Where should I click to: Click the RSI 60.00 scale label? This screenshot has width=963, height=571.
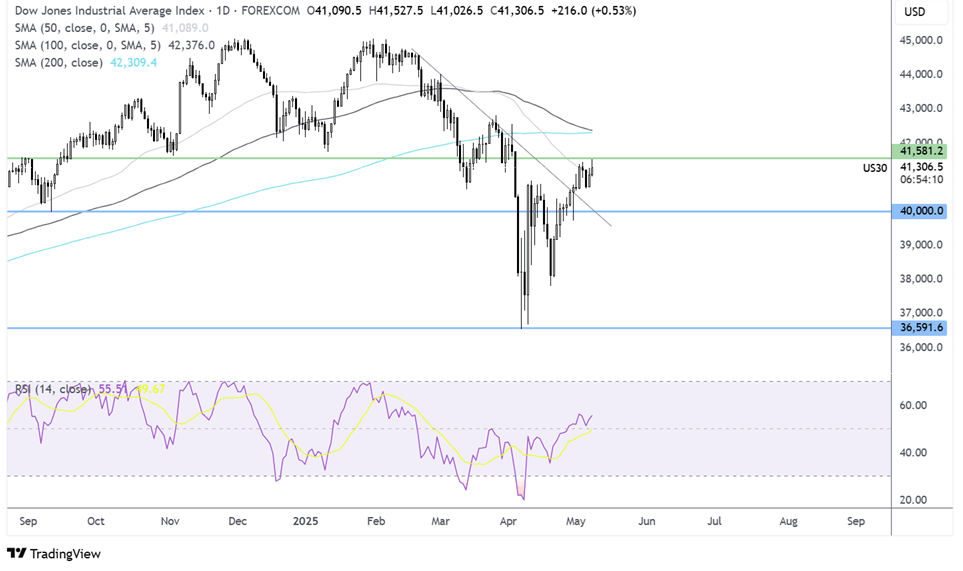913,405
